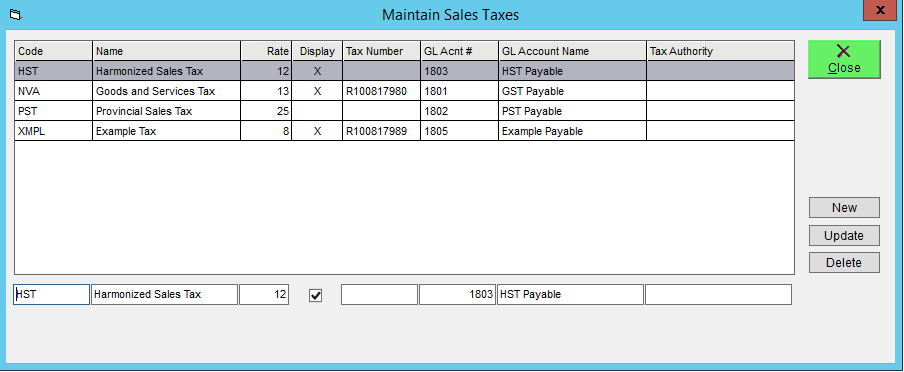Select the NVA code cell

(54, 91)
